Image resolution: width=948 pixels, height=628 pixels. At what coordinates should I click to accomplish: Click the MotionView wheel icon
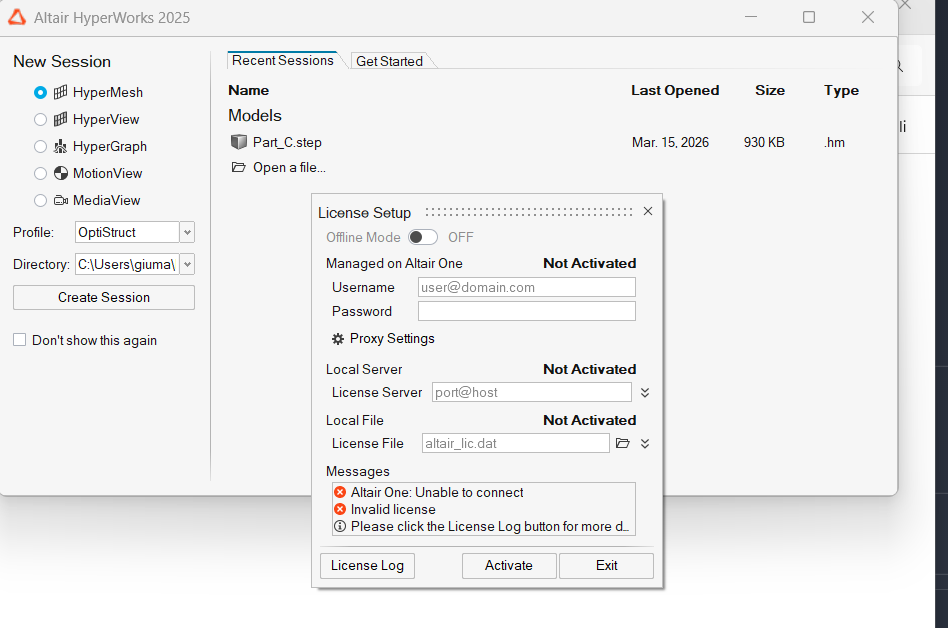point(60,173)
